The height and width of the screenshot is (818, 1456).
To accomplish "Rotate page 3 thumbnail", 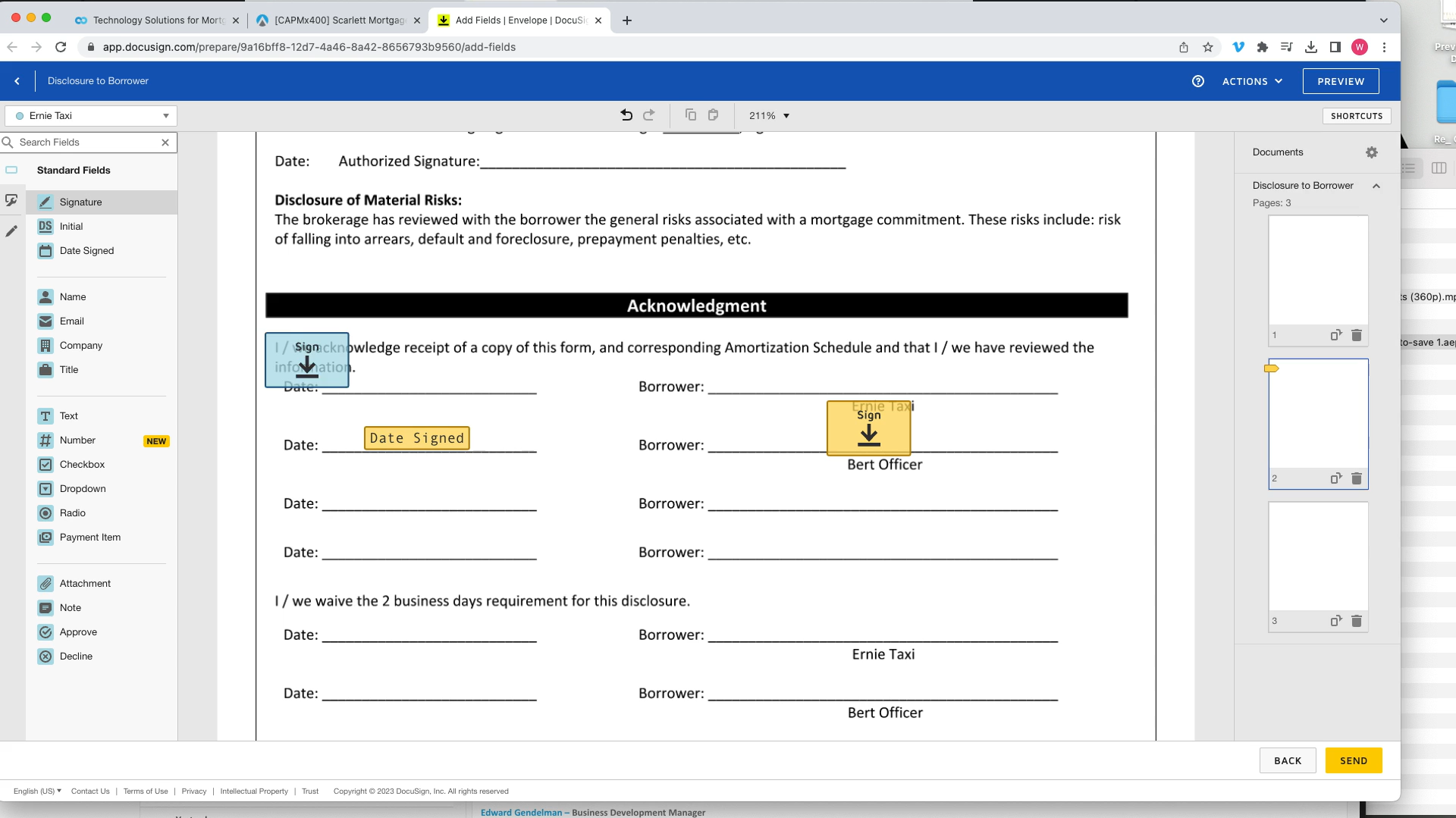I will pos(1336,621).
